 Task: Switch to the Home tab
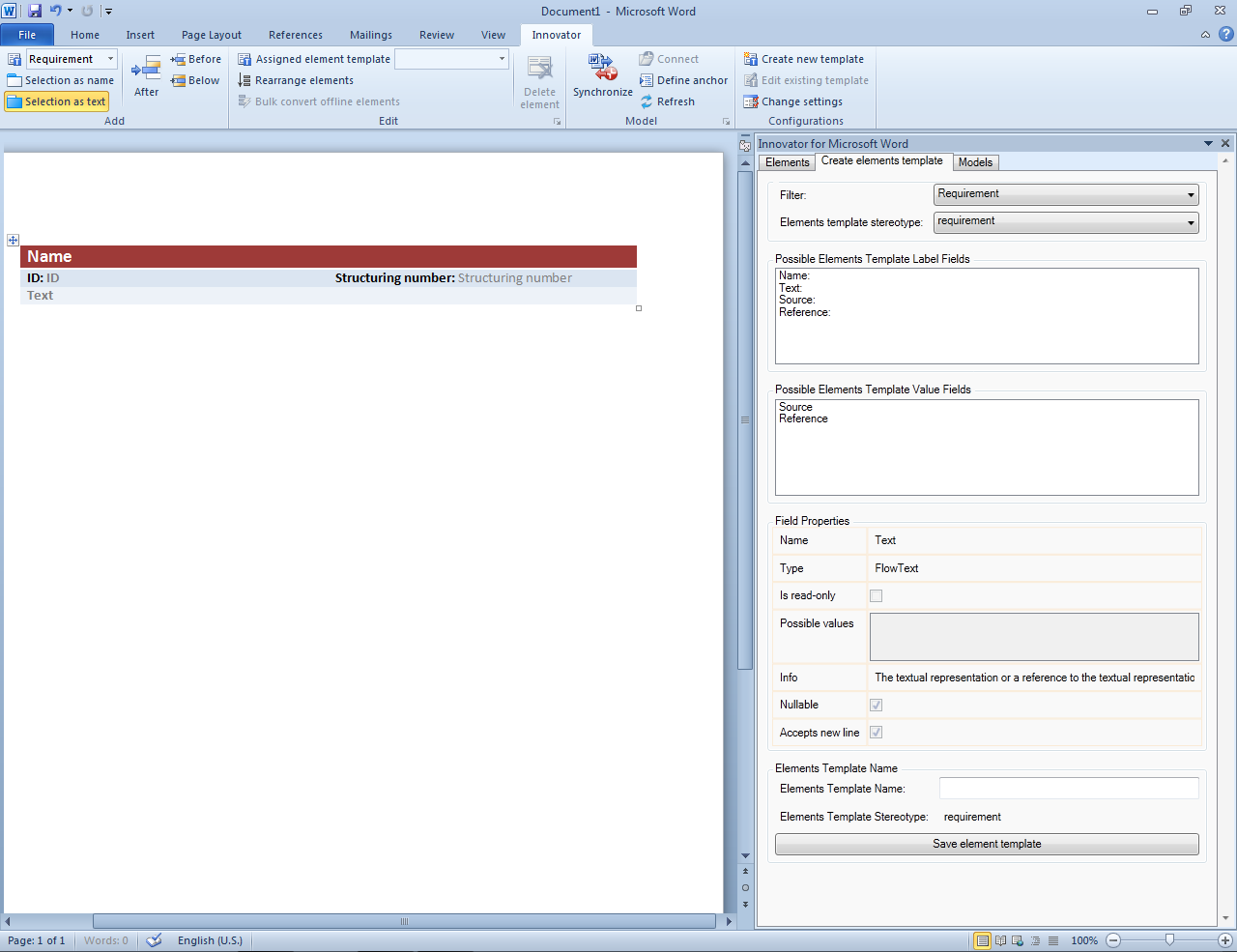point(85,35)
